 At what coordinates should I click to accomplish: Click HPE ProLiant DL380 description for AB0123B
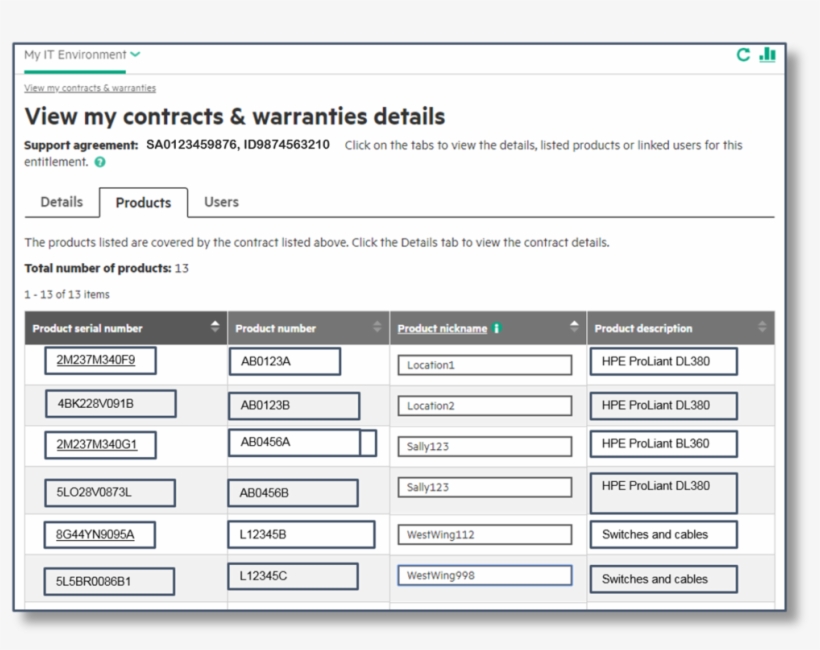pyautogui.click(x=664, y=406)
